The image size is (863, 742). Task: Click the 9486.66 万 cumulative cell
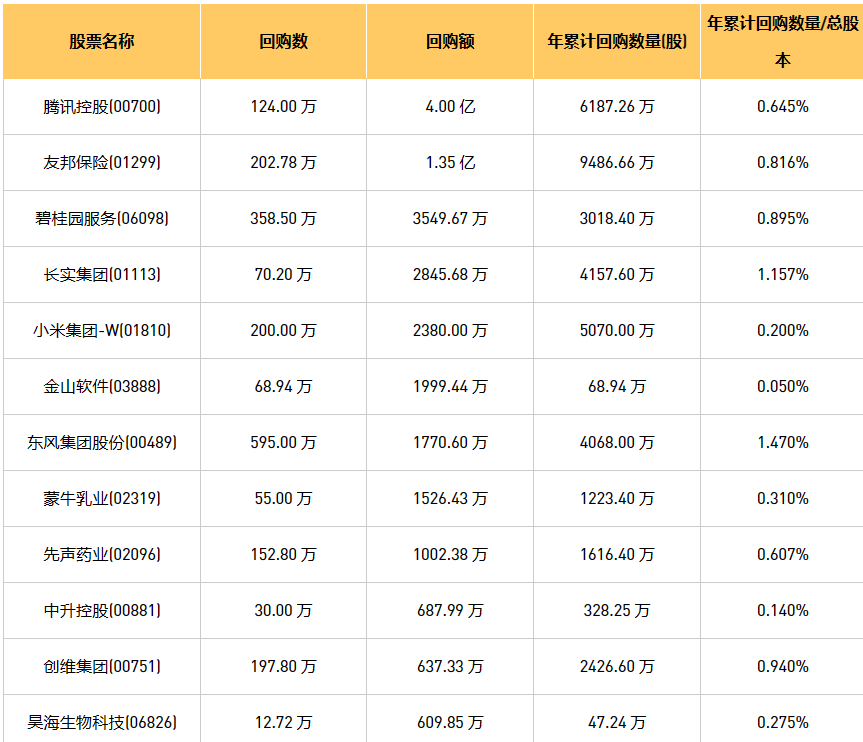coord(616,163)
